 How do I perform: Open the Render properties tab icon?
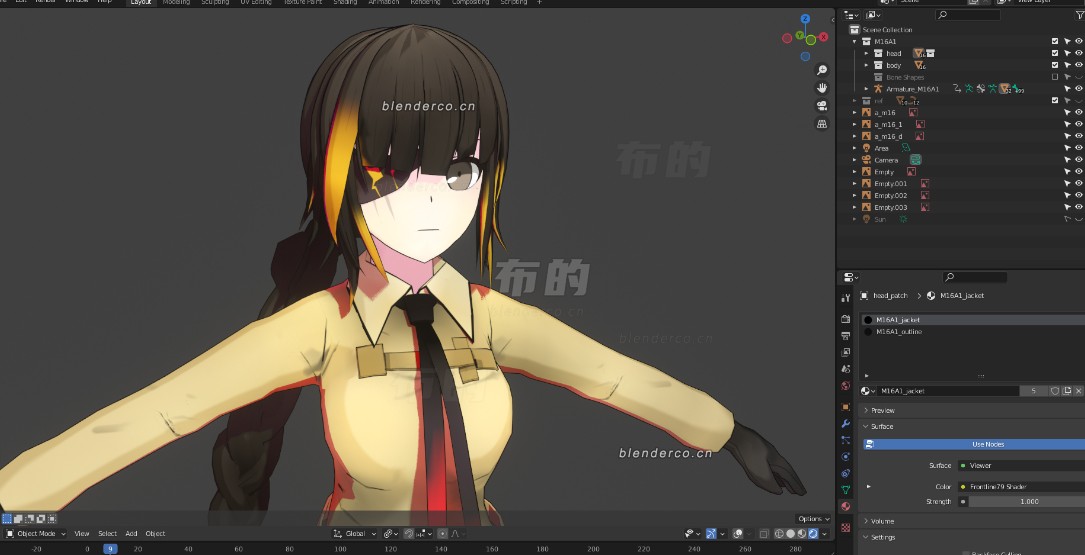(846, 319)
